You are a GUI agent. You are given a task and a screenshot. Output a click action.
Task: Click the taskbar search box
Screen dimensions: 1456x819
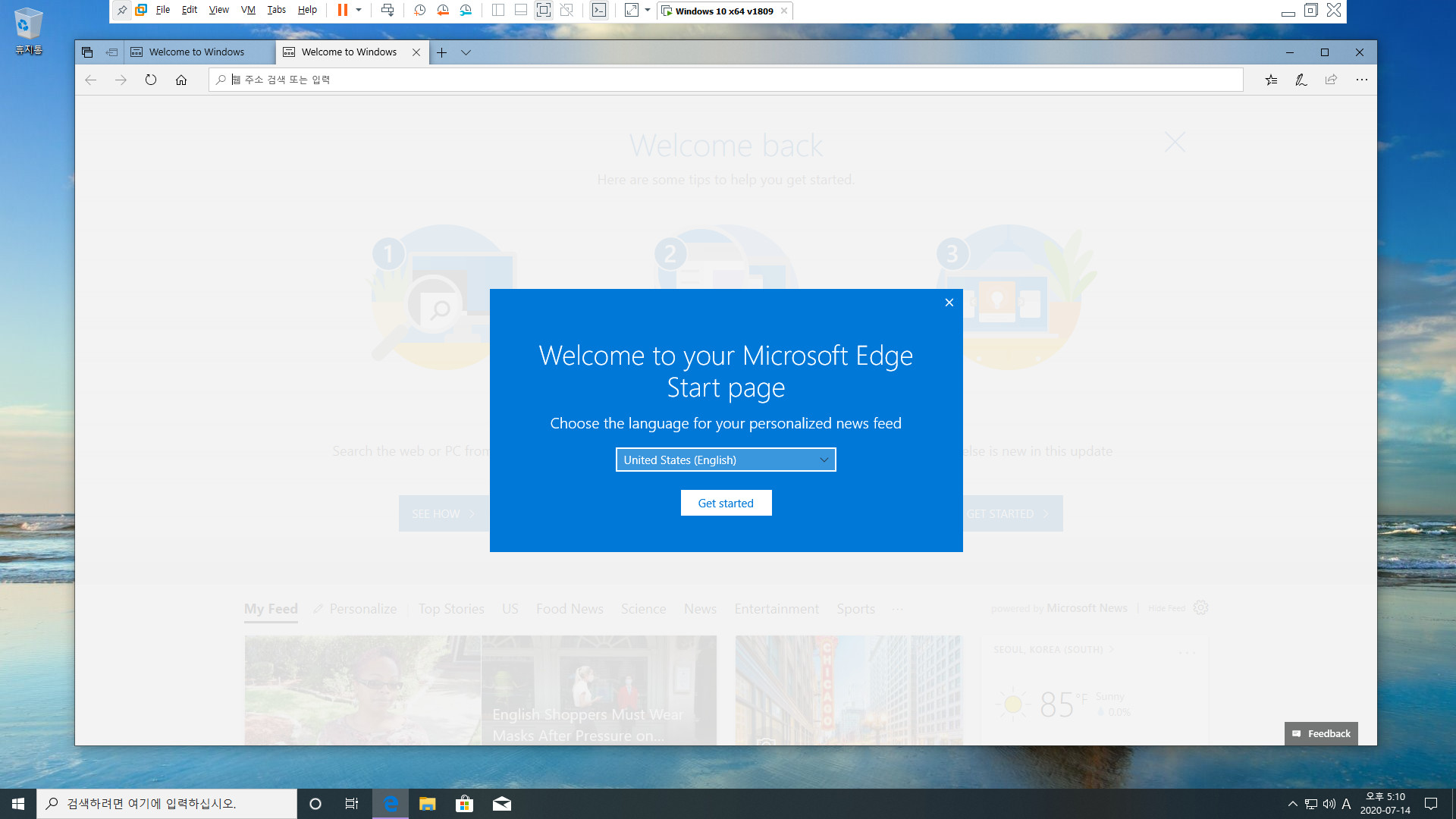[x=167, y=804]
